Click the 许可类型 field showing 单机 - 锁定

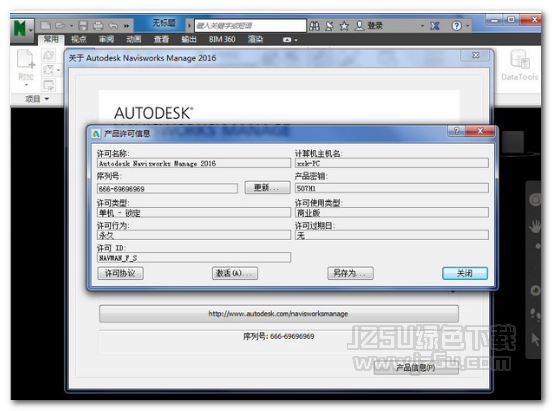(x=194, y=212)
